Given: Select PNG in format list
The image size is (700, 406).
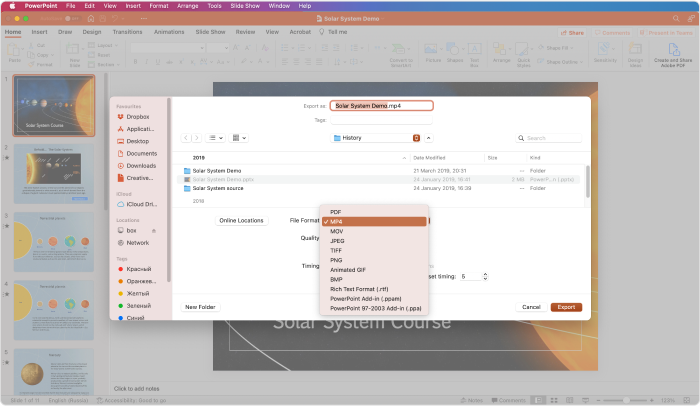Looking at the screenshot, I should (x=374, y=260).
